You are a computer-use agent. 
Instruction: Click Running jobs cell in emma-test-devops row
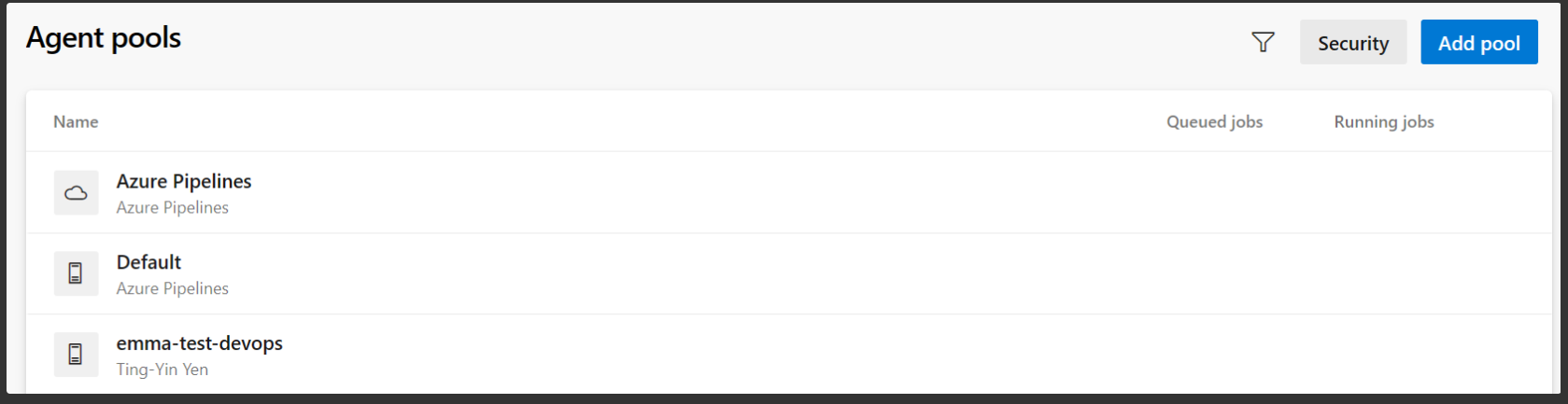point(1383,355)
